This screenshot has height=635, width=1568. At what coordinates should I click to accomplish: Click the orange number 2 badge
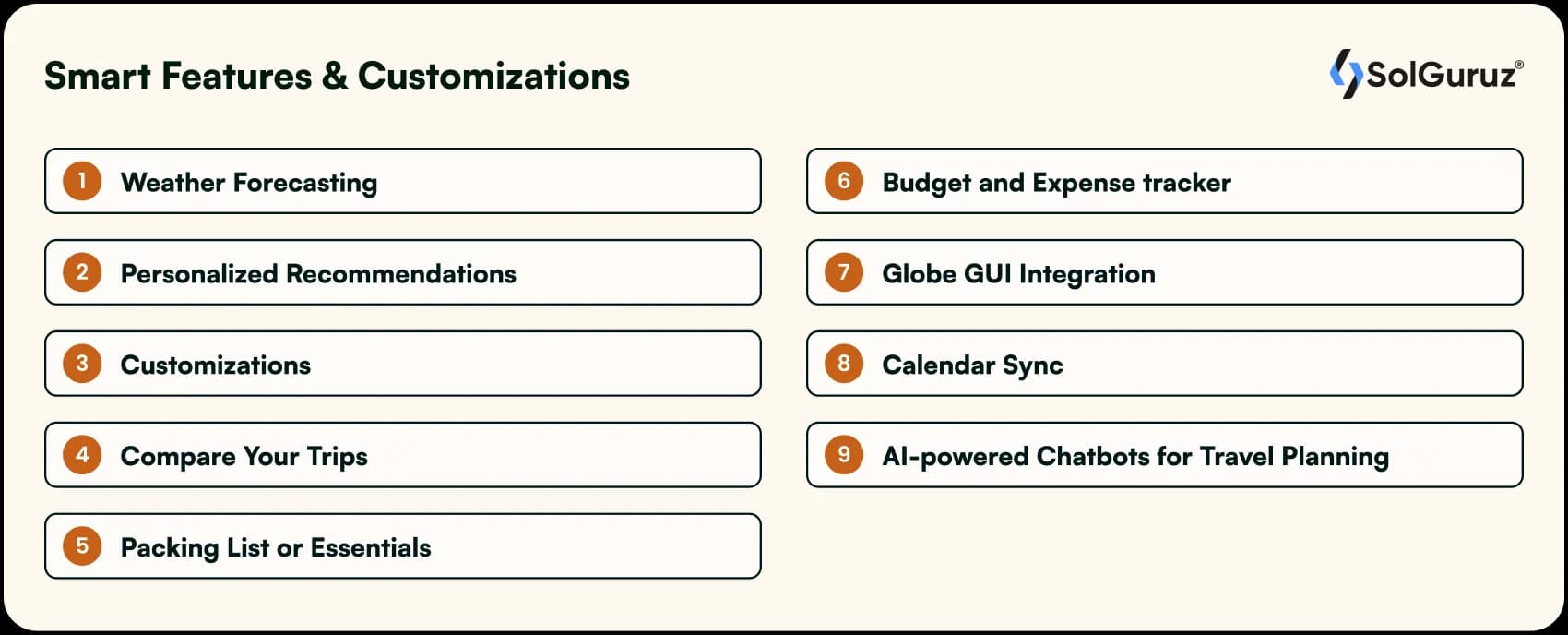coord(82,272)
